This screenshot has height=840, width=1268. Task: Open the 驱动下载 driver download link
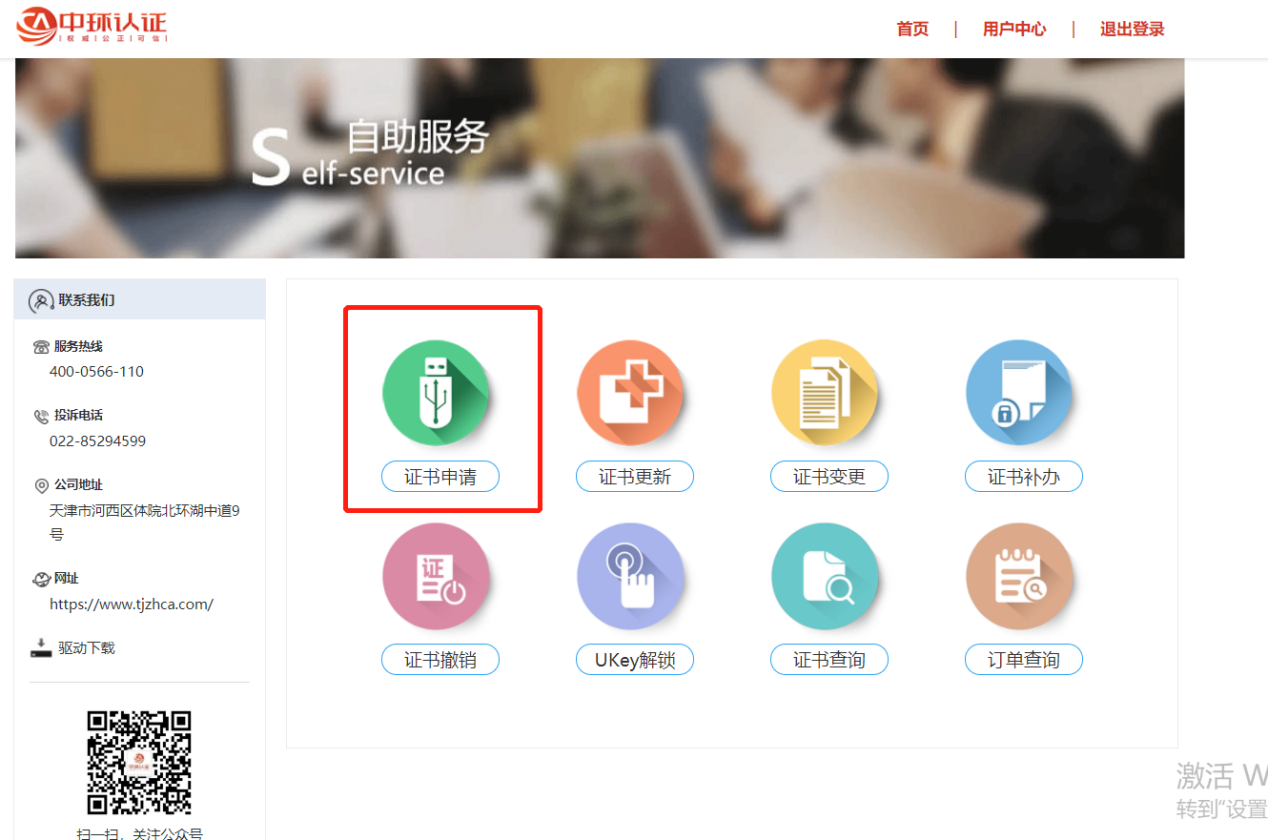click(x=86, y=648)
